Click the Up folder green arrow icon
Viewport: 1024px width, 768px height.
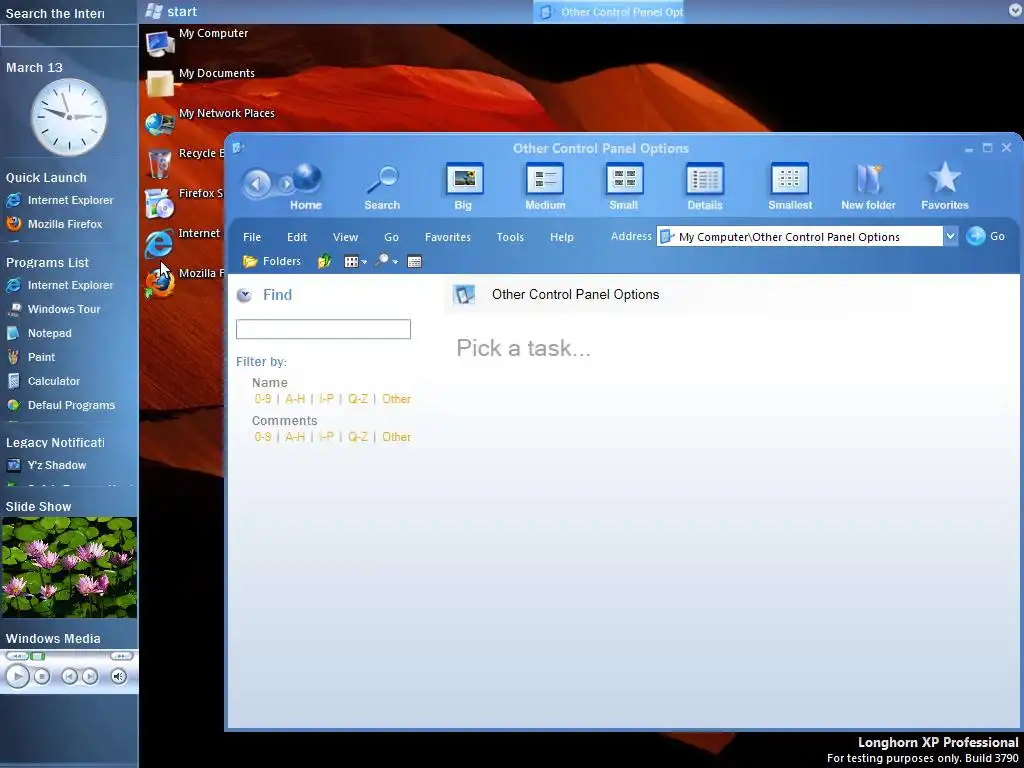tap(324, 262)
